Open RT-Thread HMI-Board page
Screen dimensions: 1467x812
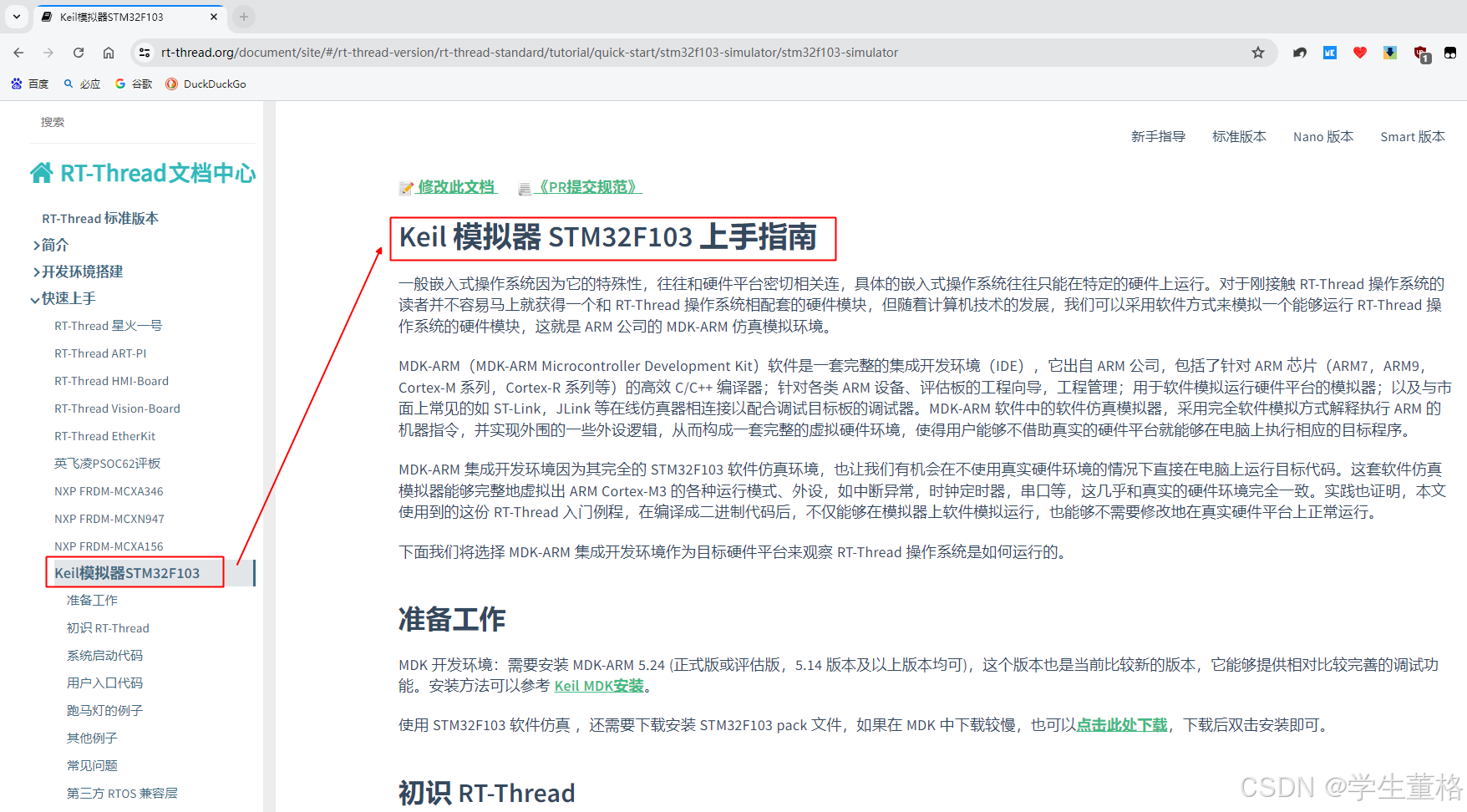coord(111,381)
